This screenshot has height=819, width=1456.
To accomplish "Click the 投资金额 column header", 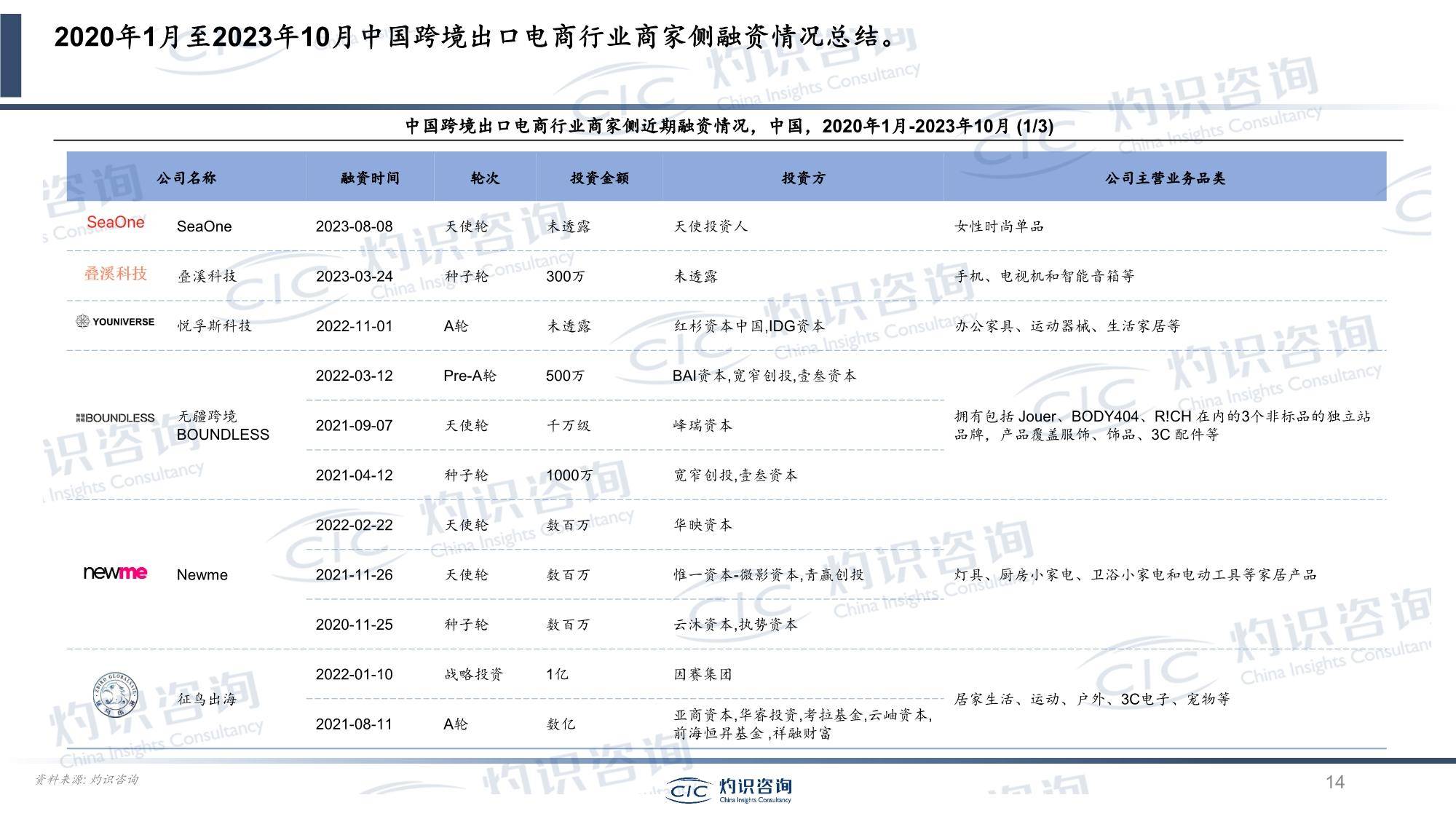I will point(599,178).
